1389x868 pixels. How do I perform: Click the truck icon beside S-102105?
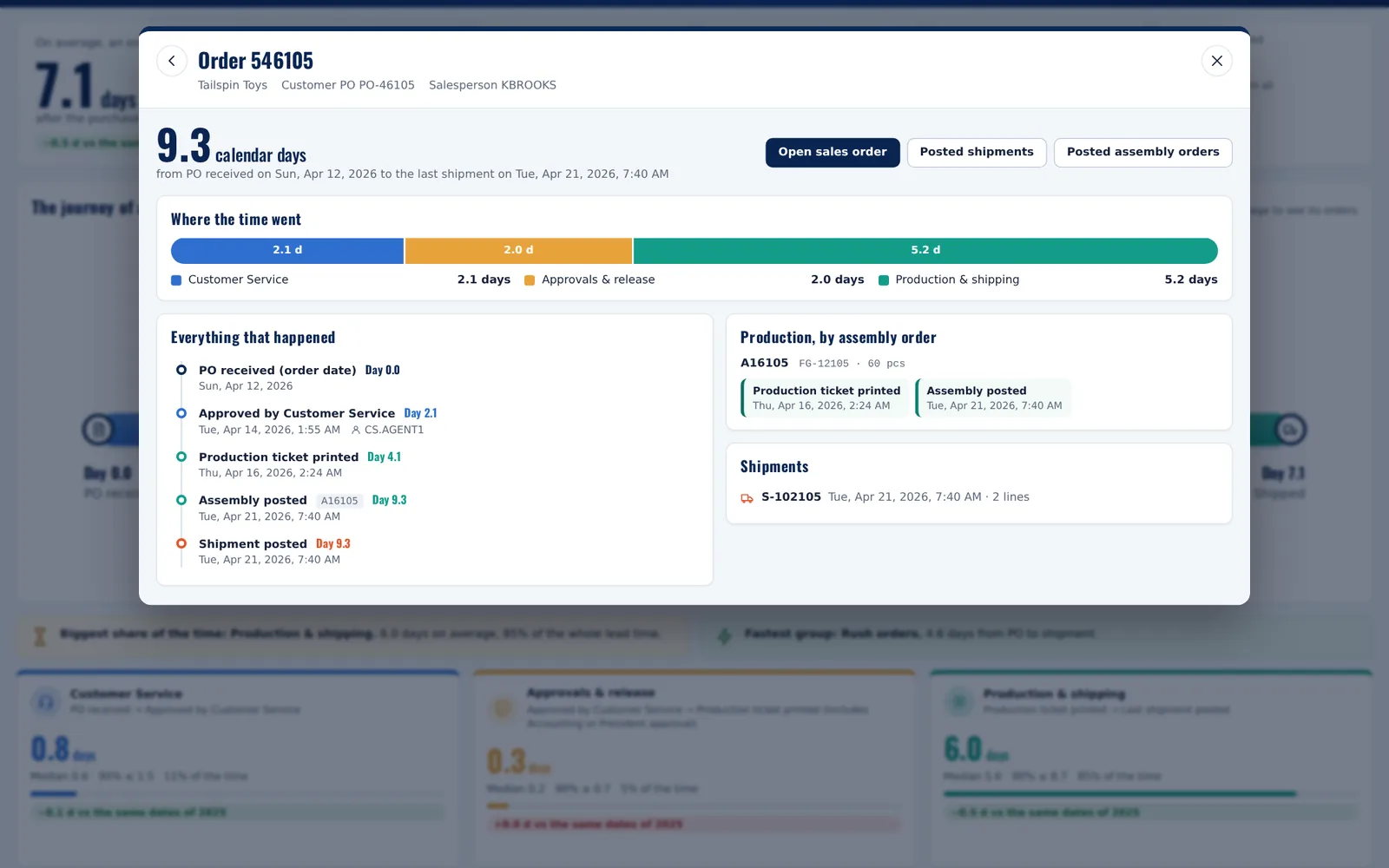747,497
